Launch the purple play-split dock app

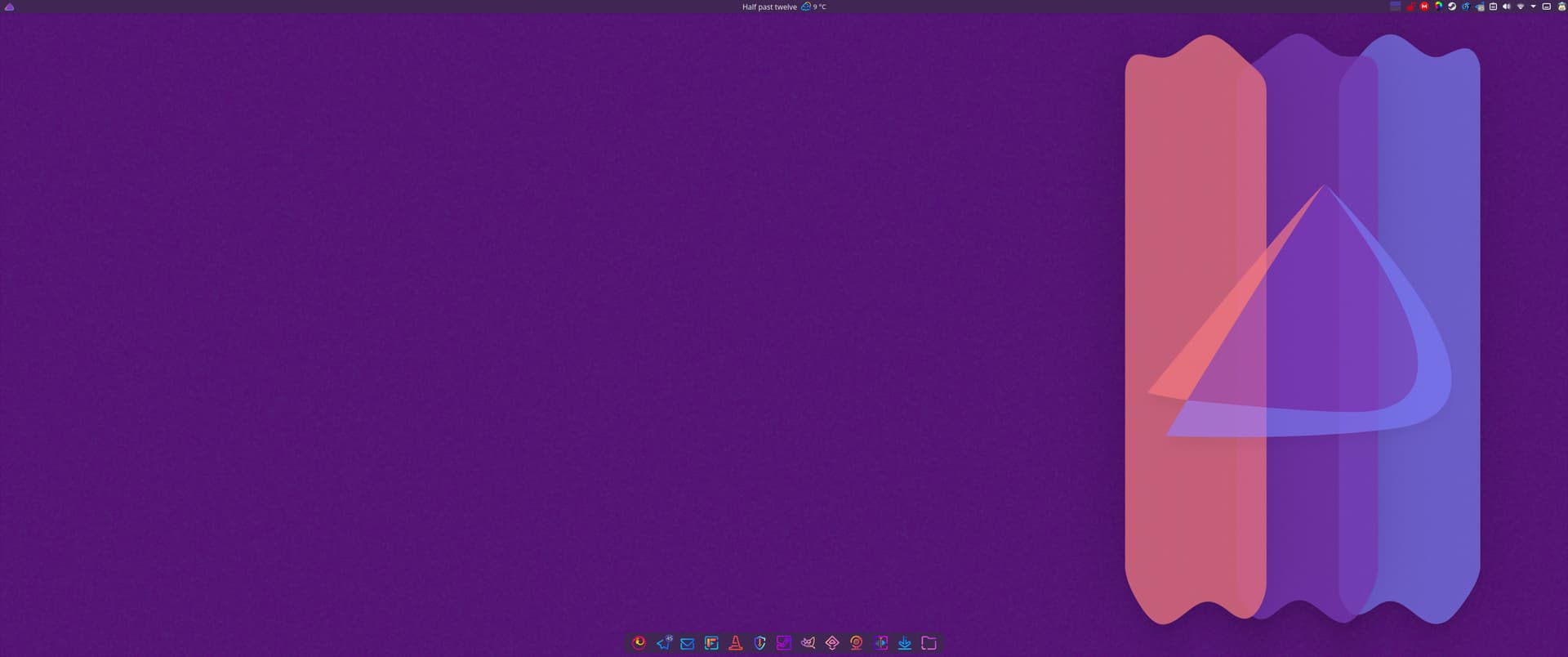tap(880, 643)
